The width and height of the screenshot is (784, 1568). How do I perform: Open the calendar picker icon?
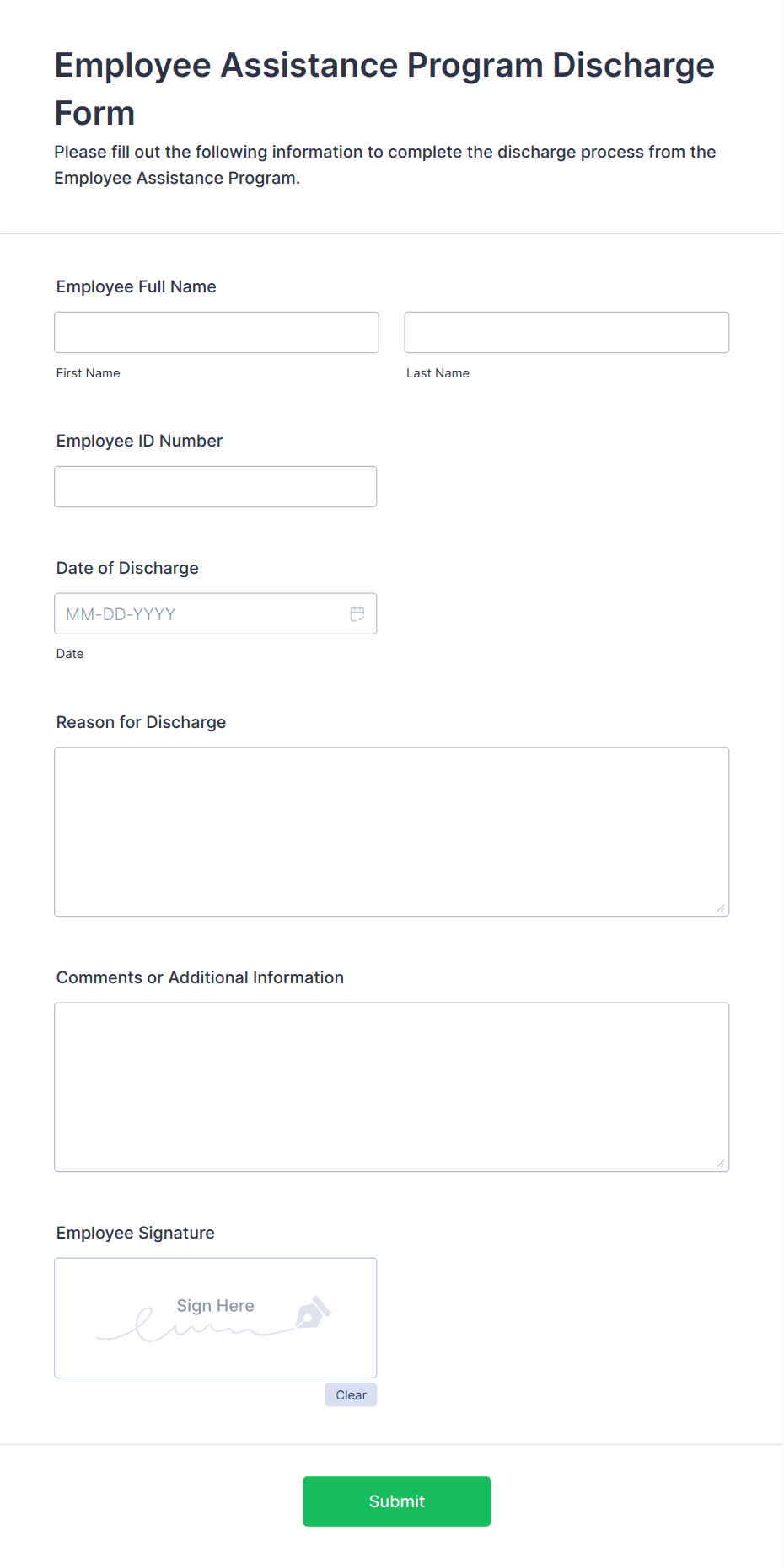(x=357, y=614)
